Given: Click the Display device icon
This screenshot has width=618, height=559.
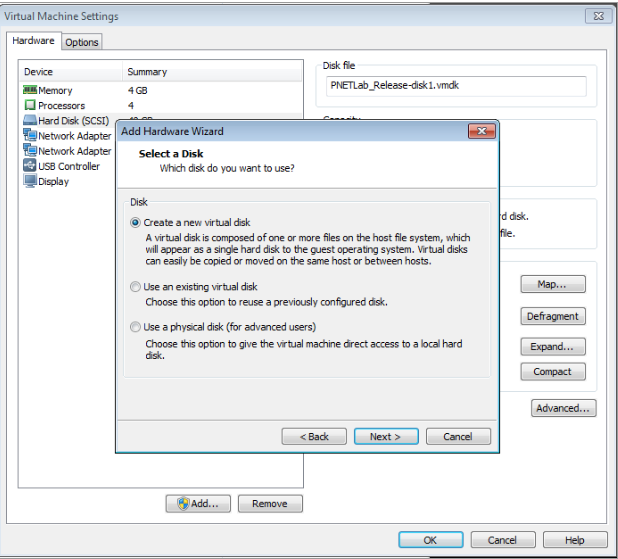Looking at the screenshot, I should pyautogui.click(x=30, y=181).
